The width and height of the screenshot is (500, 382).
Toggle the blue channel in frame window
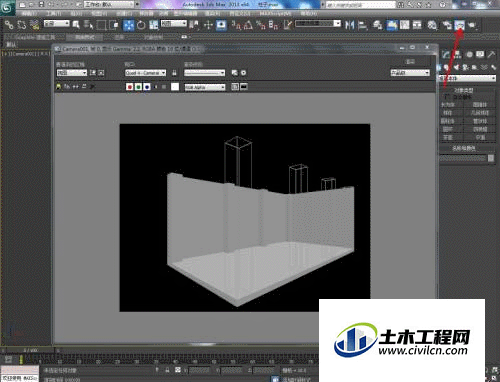(147, 87)
